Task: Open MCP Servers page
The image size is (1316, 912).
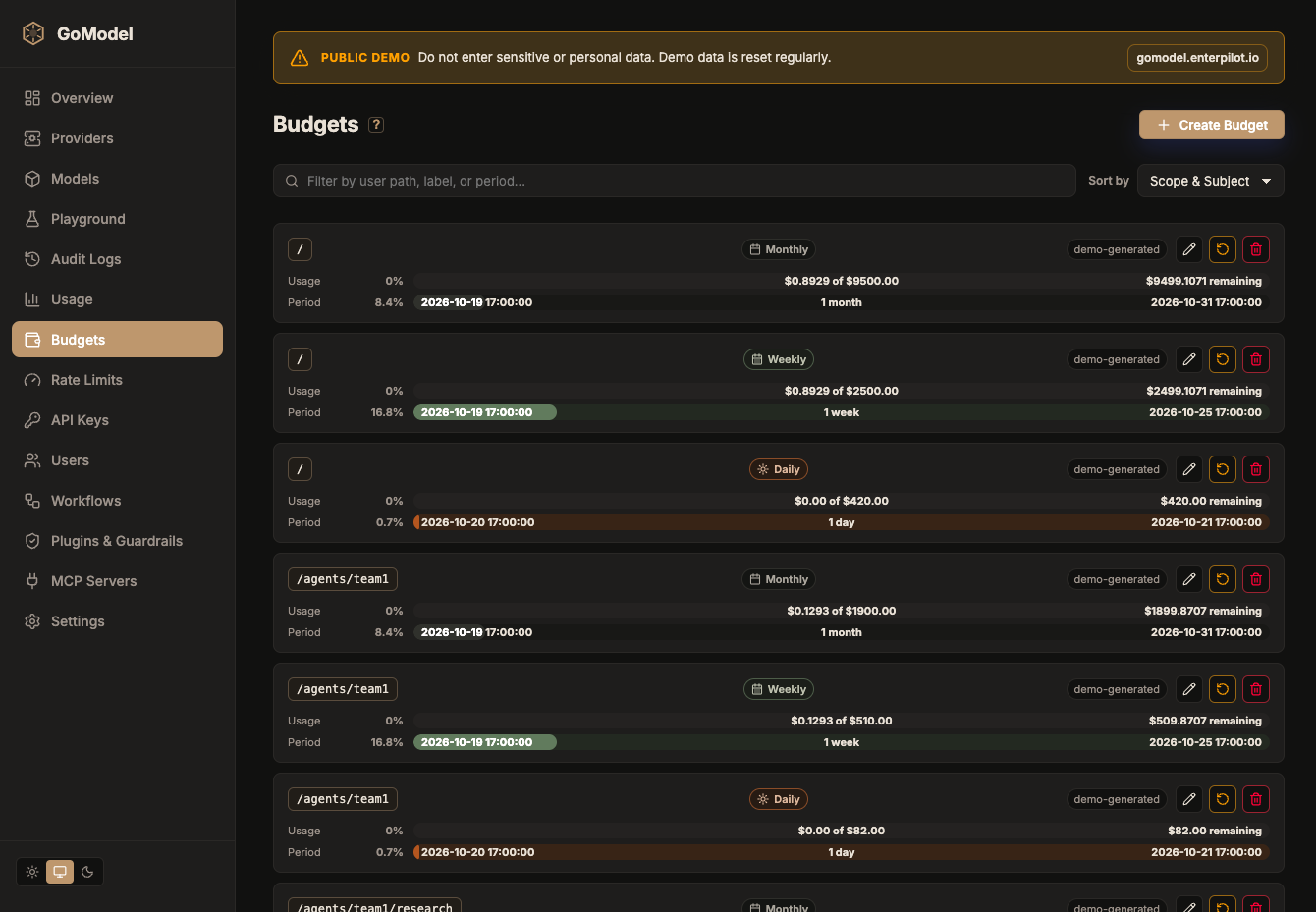Action: pos(117,581)
